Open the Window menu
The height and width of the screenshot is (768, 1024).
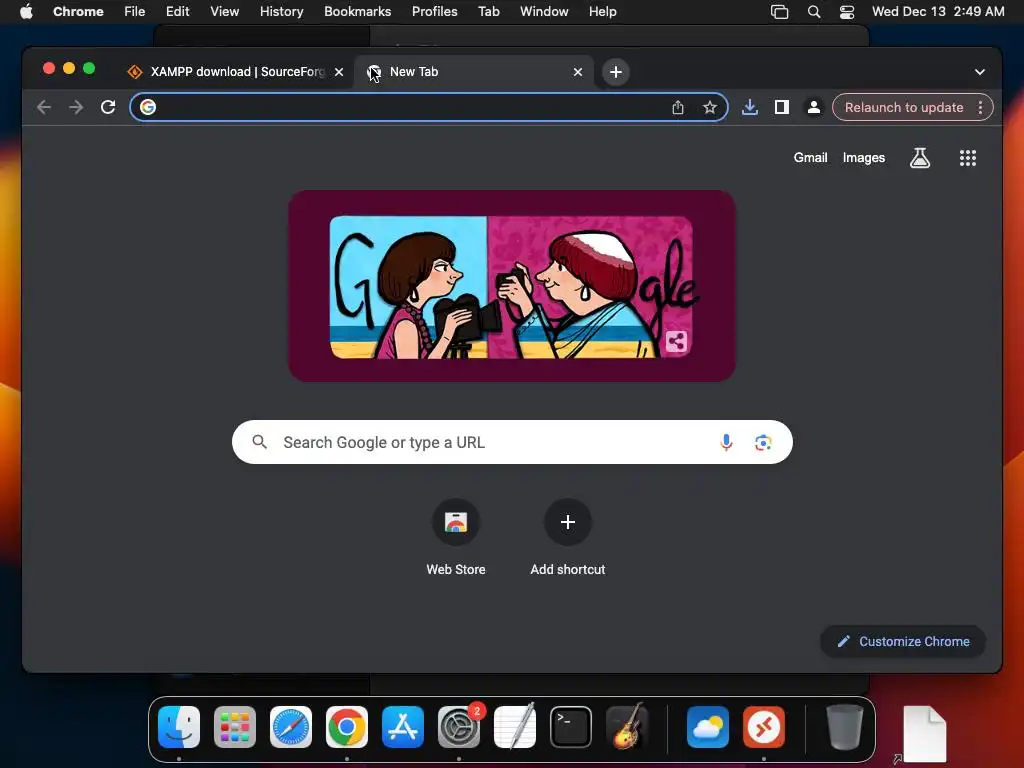[544, 11]
